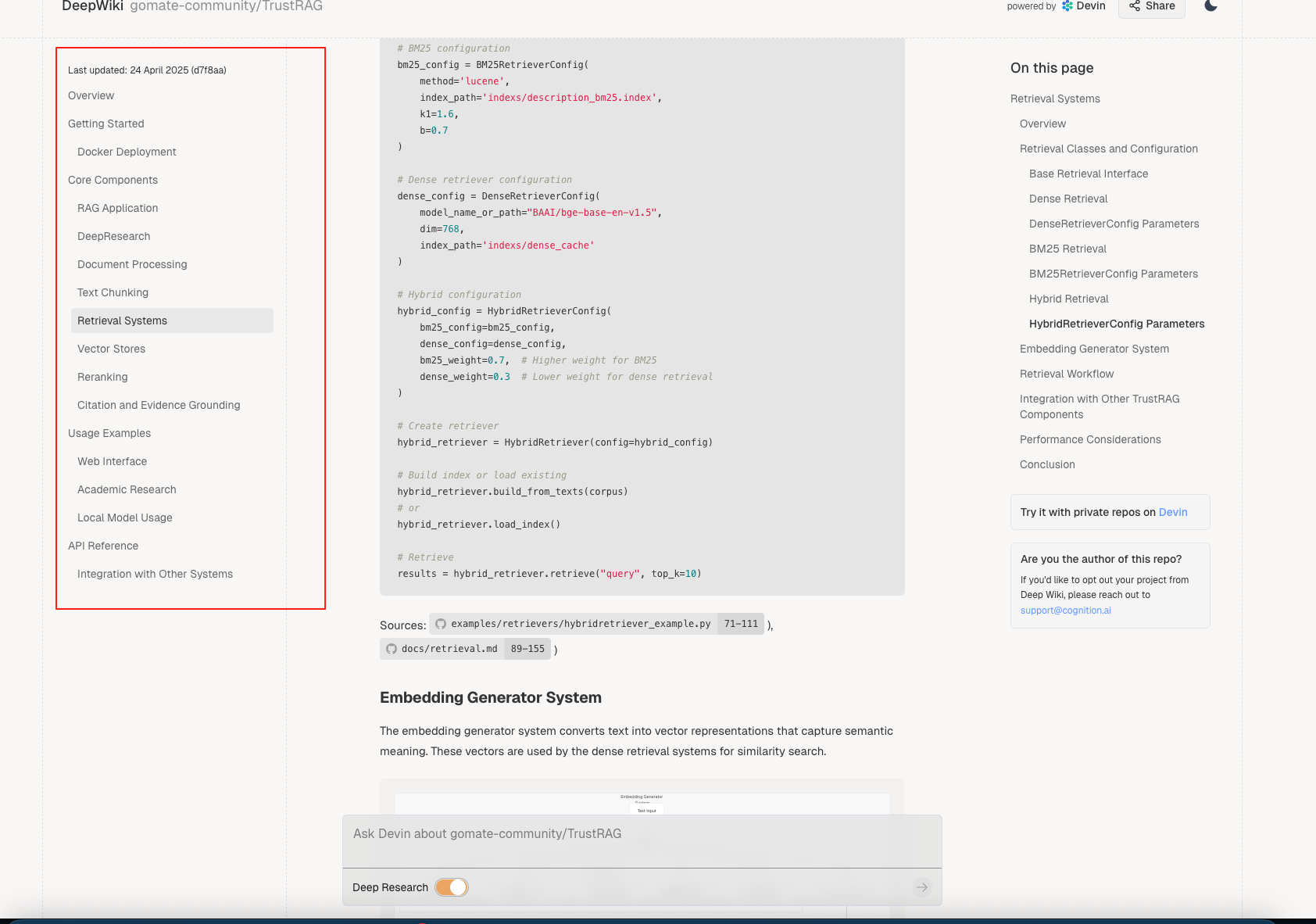Open API Reference in sidebar
This screenshot has height=924, width=1316.
coord(103,546)
